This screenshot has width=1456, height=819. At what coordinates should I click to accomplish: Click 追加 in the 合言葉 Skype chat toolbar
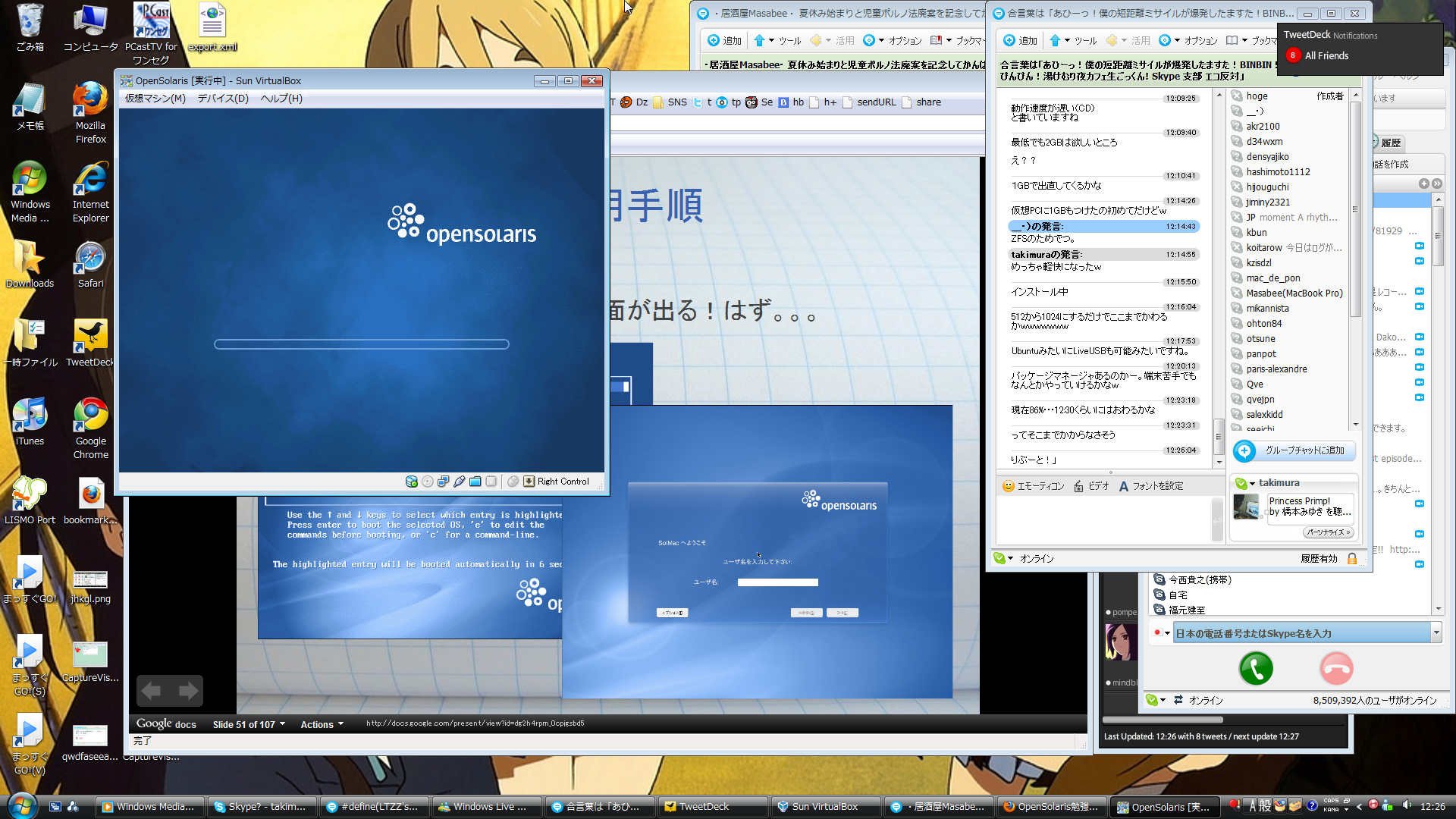(1020, 40)
